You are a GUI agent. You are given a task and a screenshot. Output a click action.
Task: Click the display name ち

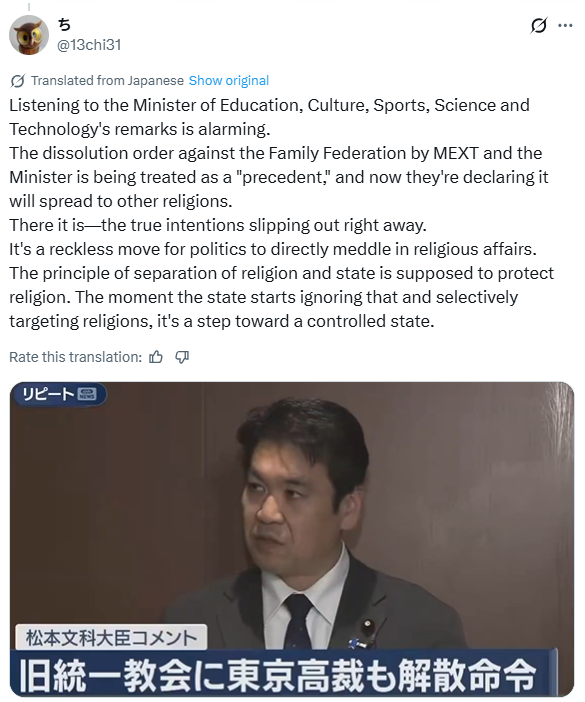(x=64, y=25)
